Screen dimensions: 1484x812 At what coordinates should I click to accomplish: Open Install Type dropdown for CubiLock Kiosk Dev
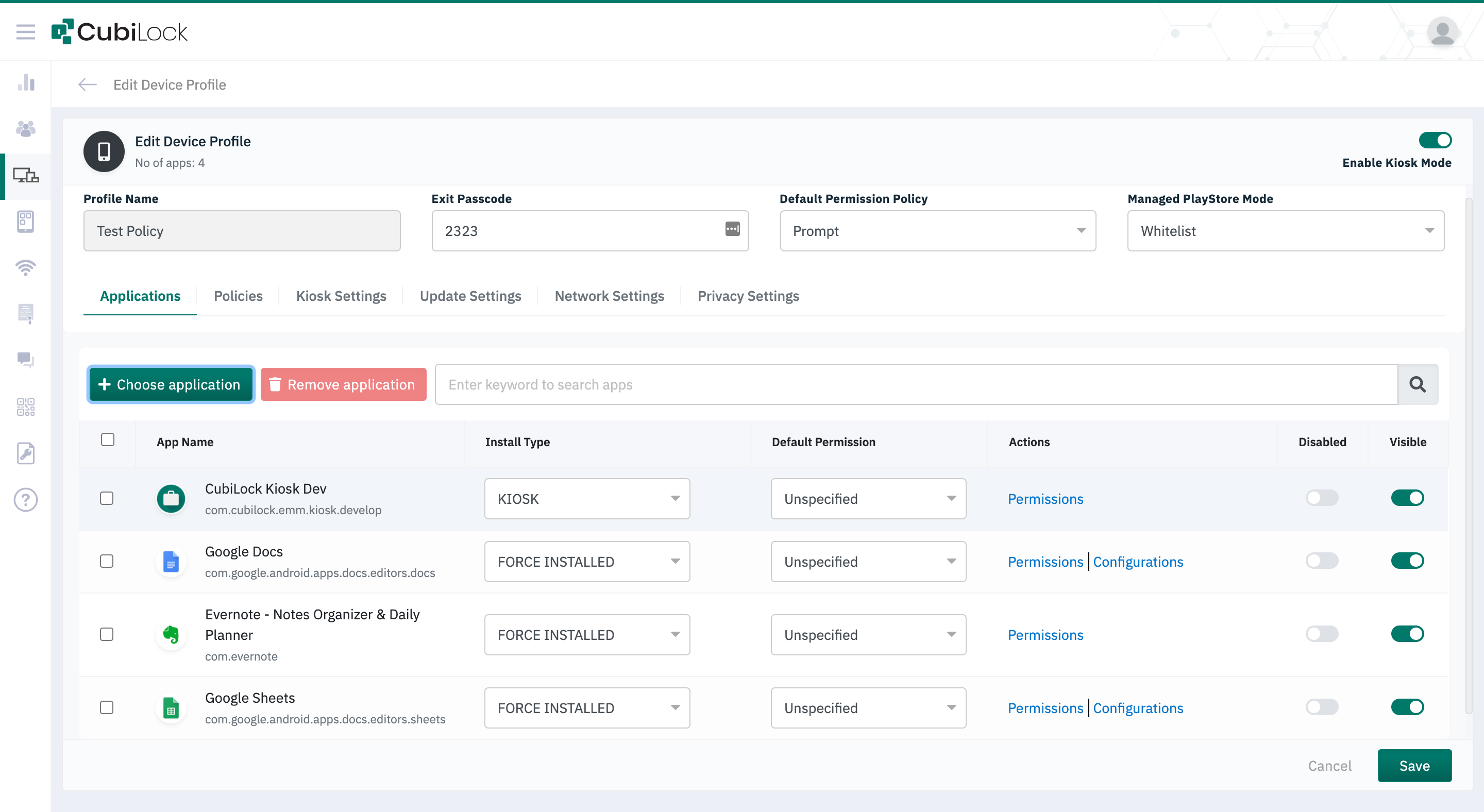(586, 499)
